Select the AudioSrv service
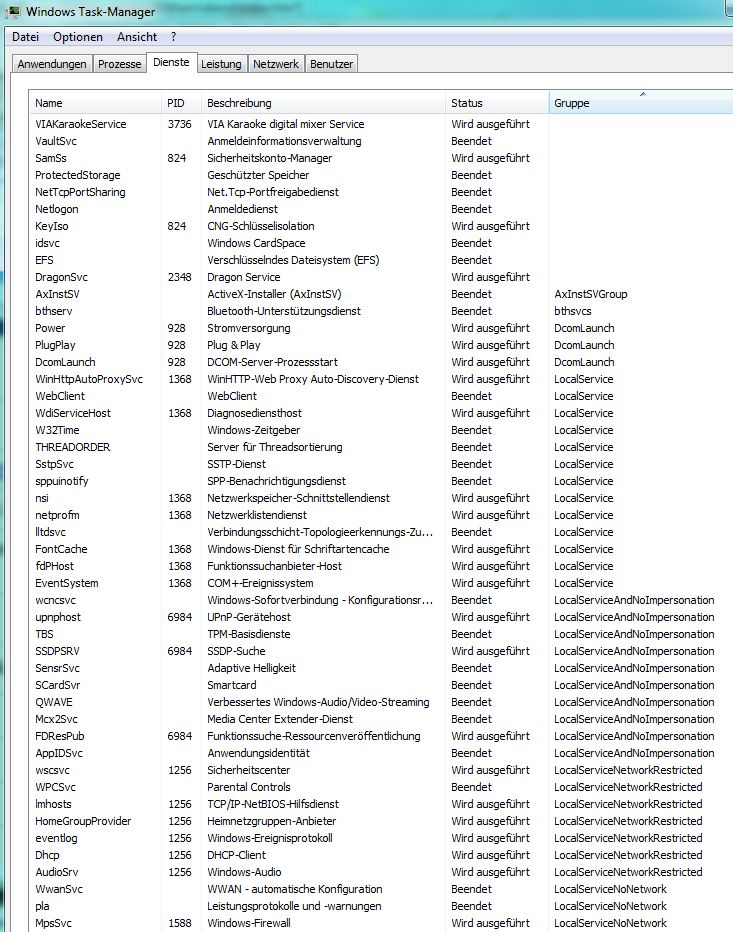The width and height of the screenshot is (733, 932). tap(56, 873)
